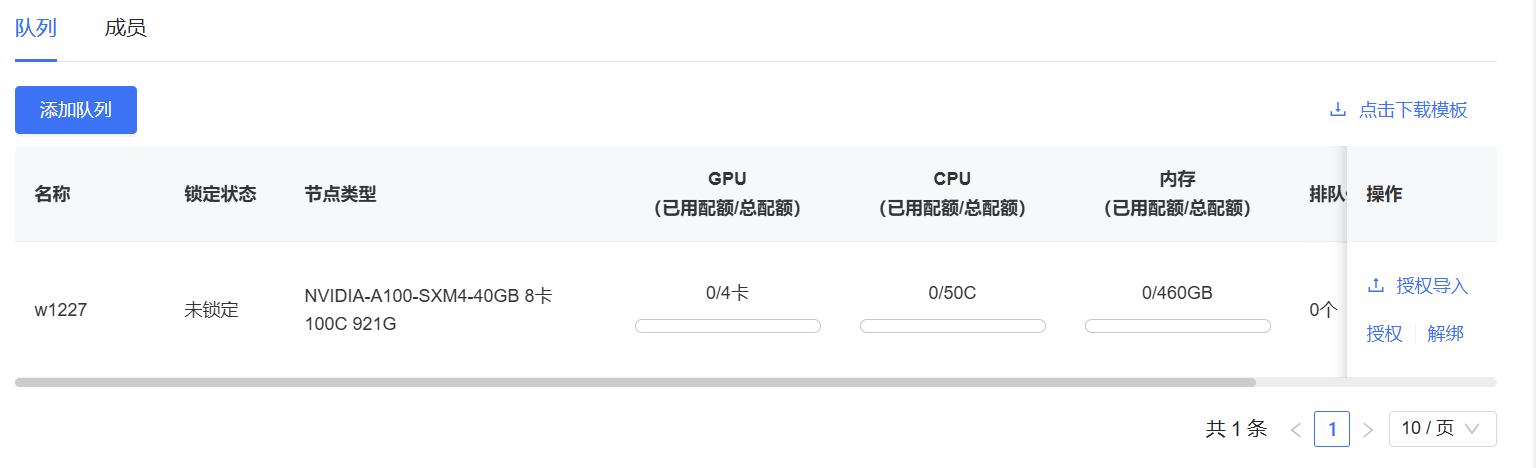Click the 解绑 action link
The width and height of the screenshot is (1536, 468).
click(1445, 334)
